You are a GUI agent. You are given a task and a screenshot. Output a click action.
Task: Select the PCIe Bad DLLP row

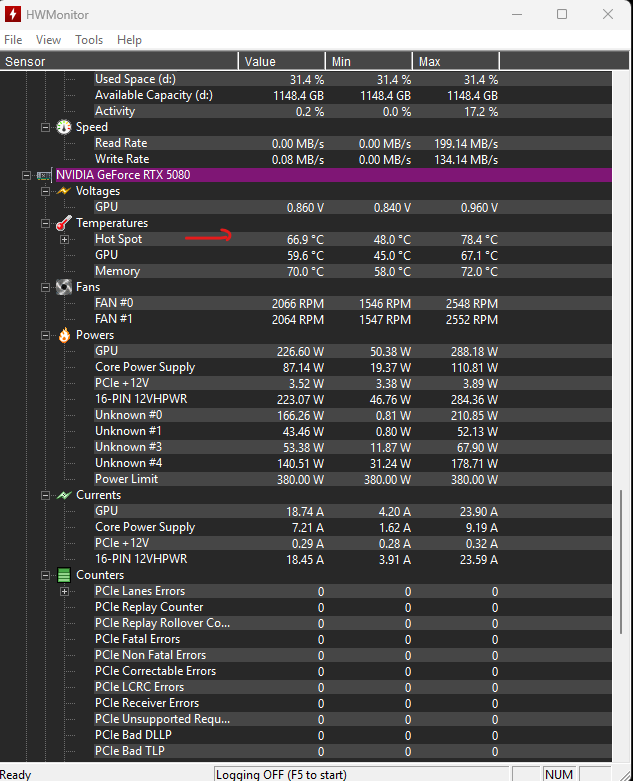pyautogui.click(x=353, y=735)
